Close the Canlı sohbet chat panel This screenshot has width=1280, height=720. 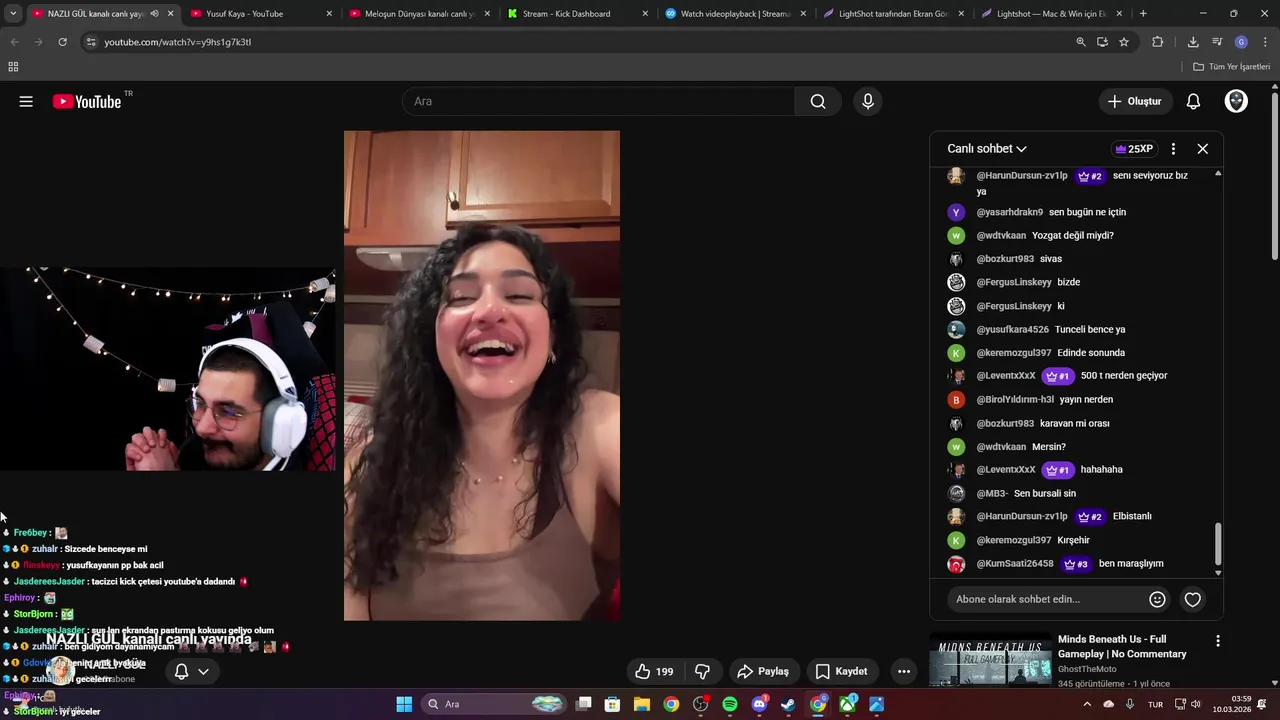click(1203, 148)
